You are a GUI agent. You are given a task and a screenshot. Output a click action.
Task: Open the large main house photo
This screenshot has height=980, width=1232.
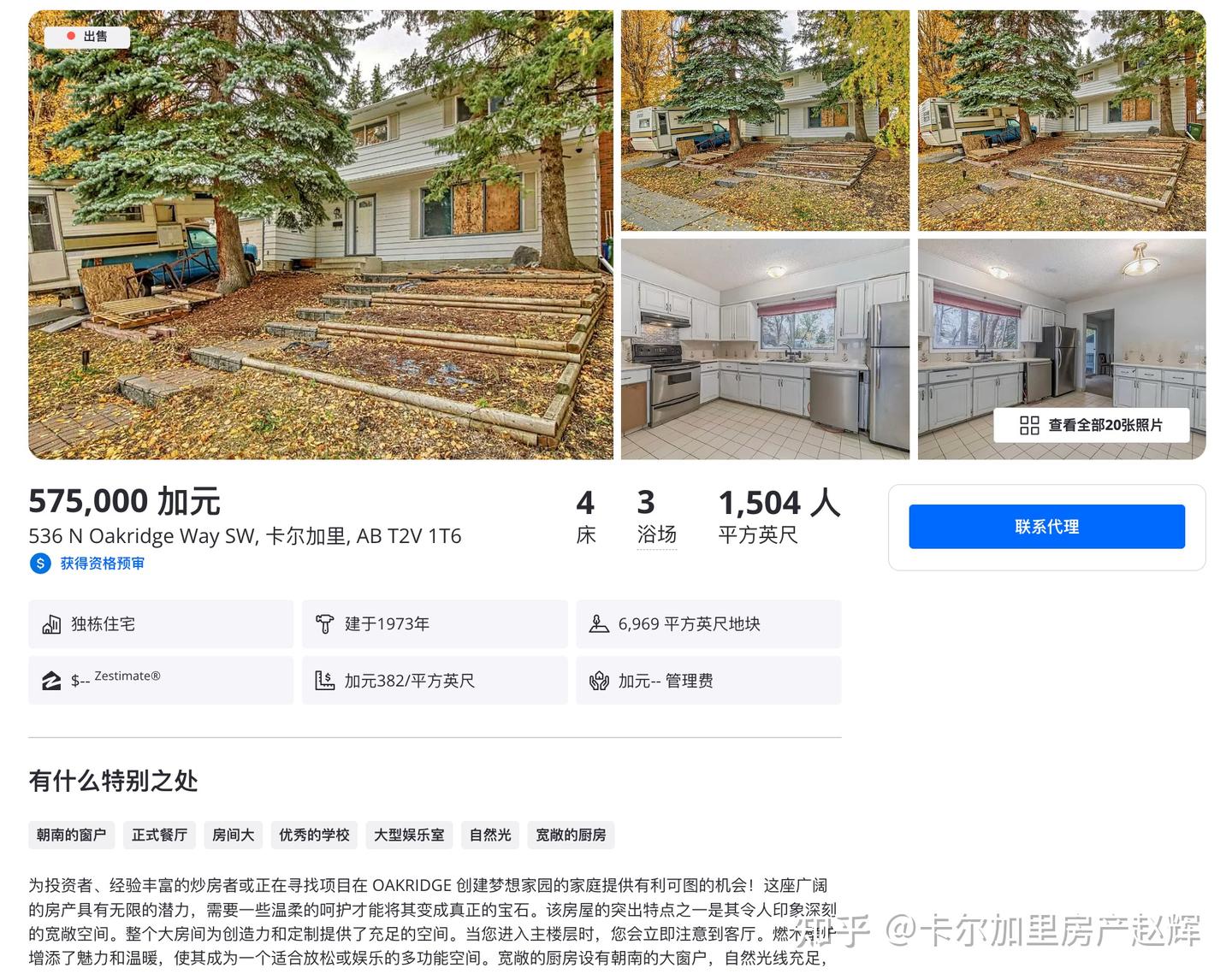point(321,235)
